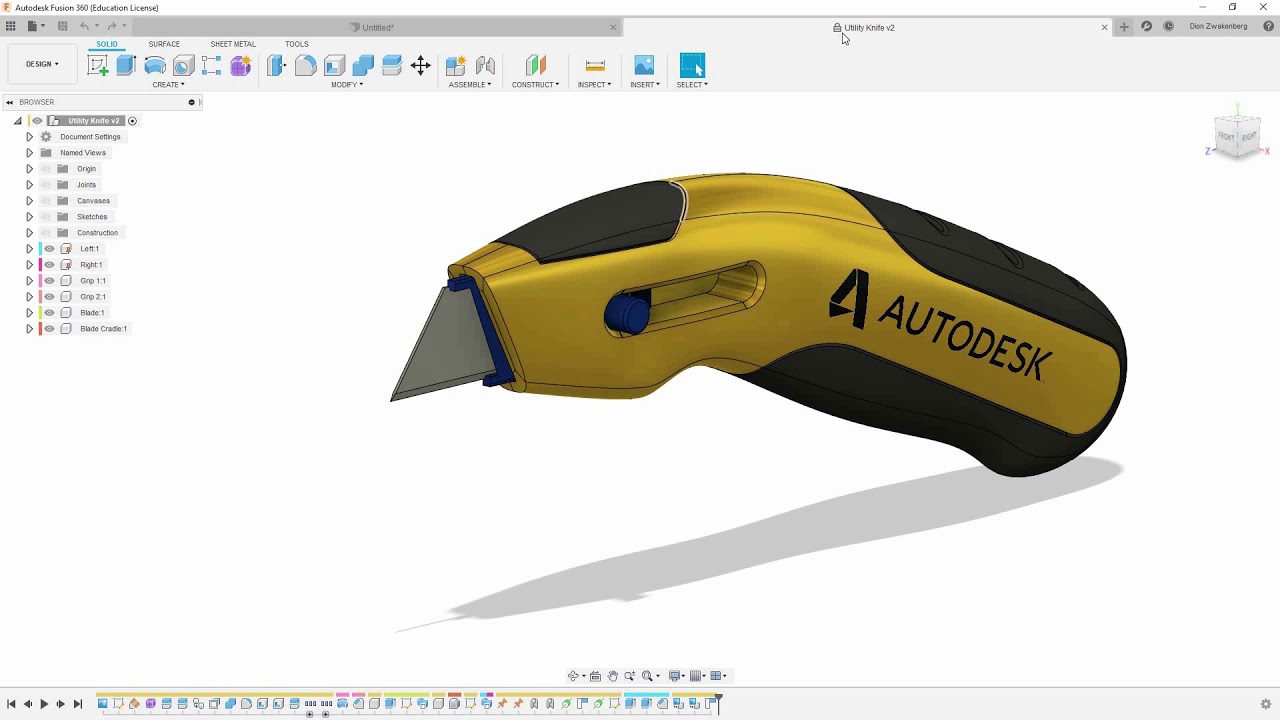Choose the Fillet tool
The width and height of the screenshot is (1280, 720).
(306, 66)
